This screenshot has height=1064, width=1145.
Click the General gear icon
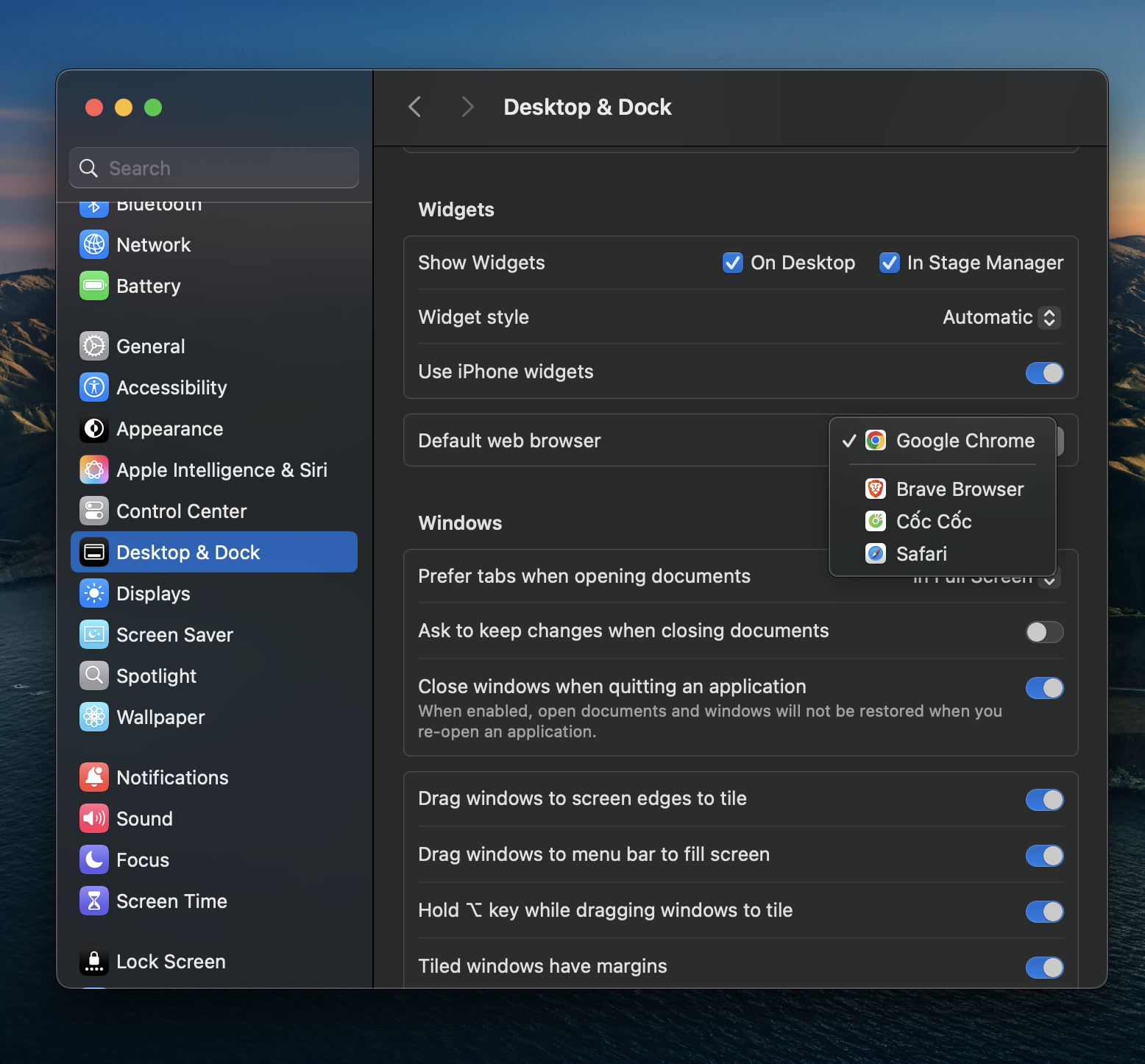(94, 346)
